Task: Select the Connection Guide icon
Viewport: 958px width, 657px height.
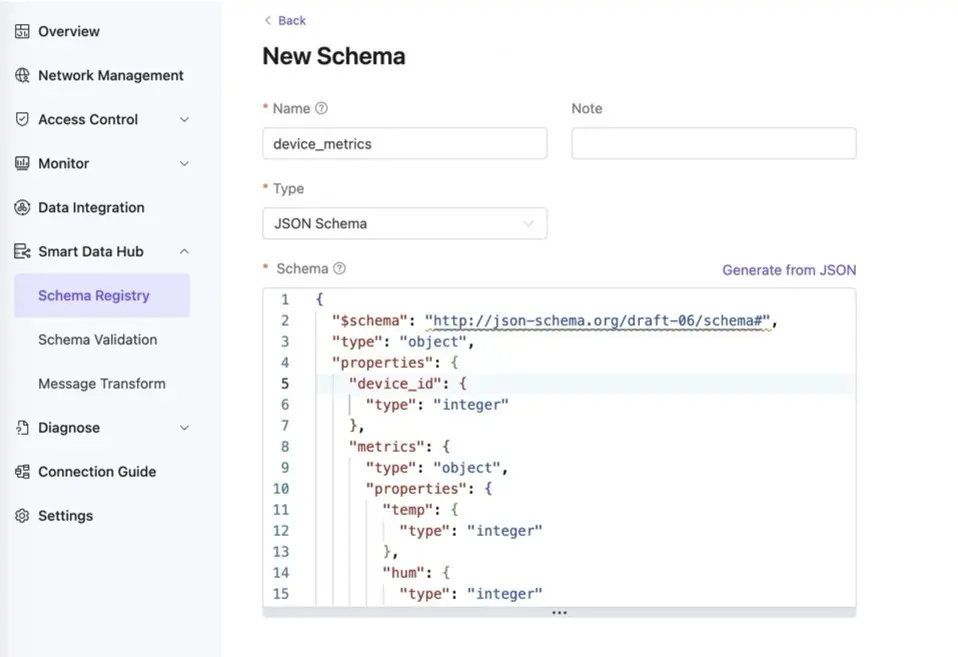Action: pos(21,471)
